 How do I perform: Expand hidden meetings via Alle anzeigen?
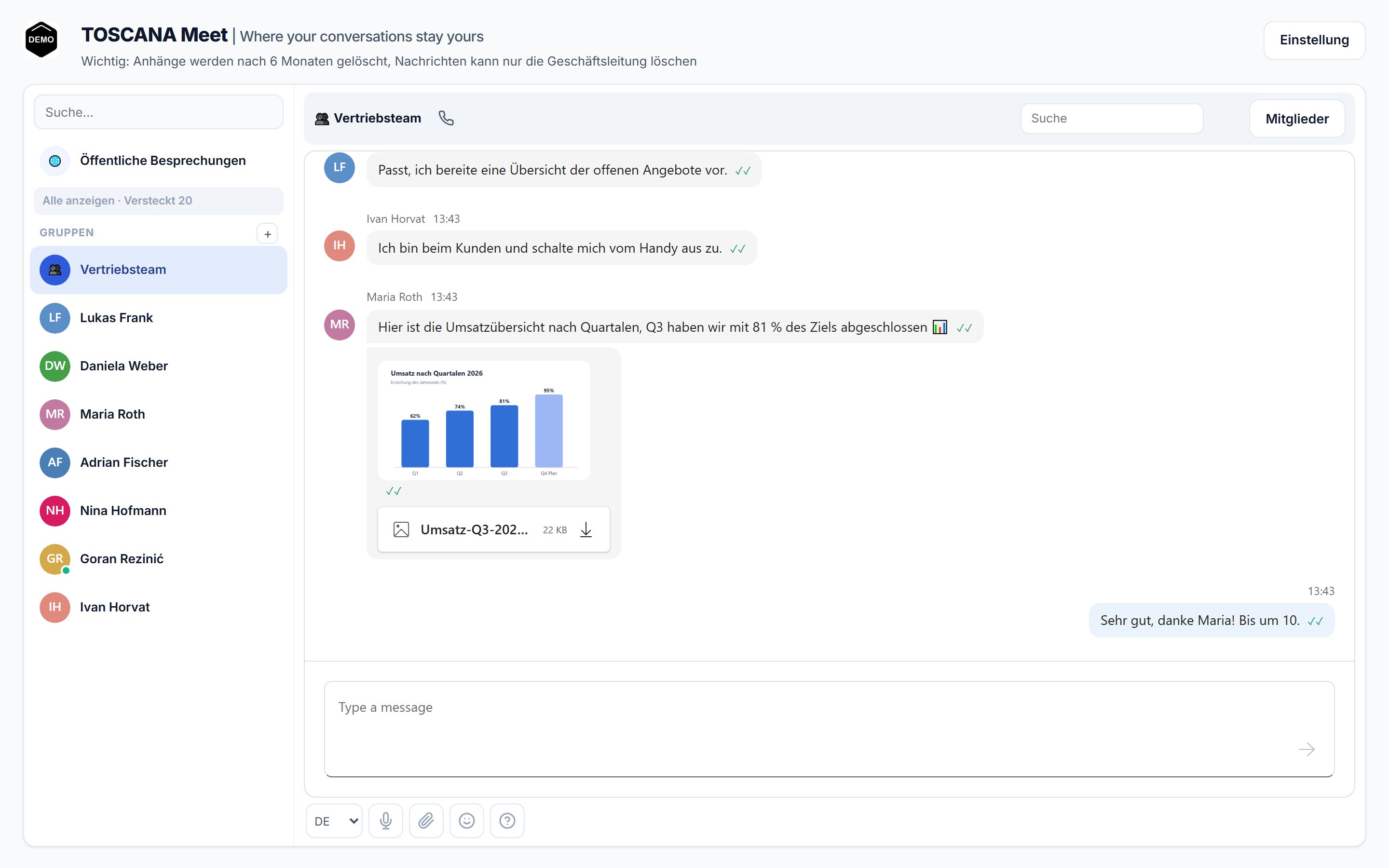coord(158,201)
